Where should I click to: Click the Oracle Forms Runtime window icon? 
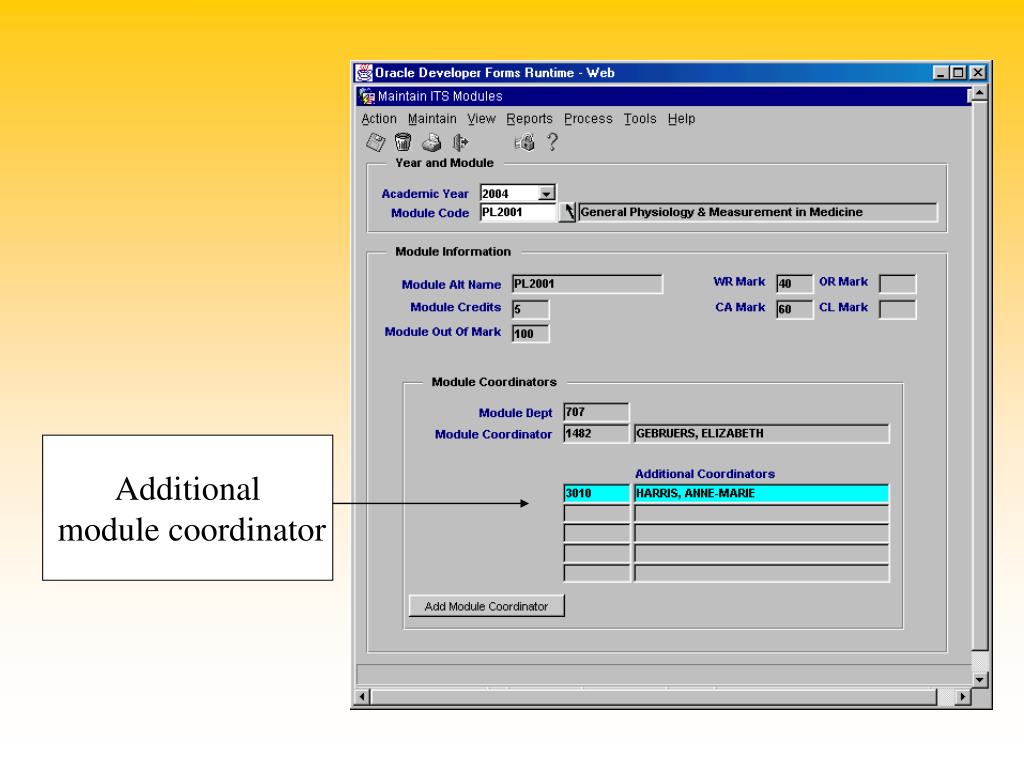point(364,72)
